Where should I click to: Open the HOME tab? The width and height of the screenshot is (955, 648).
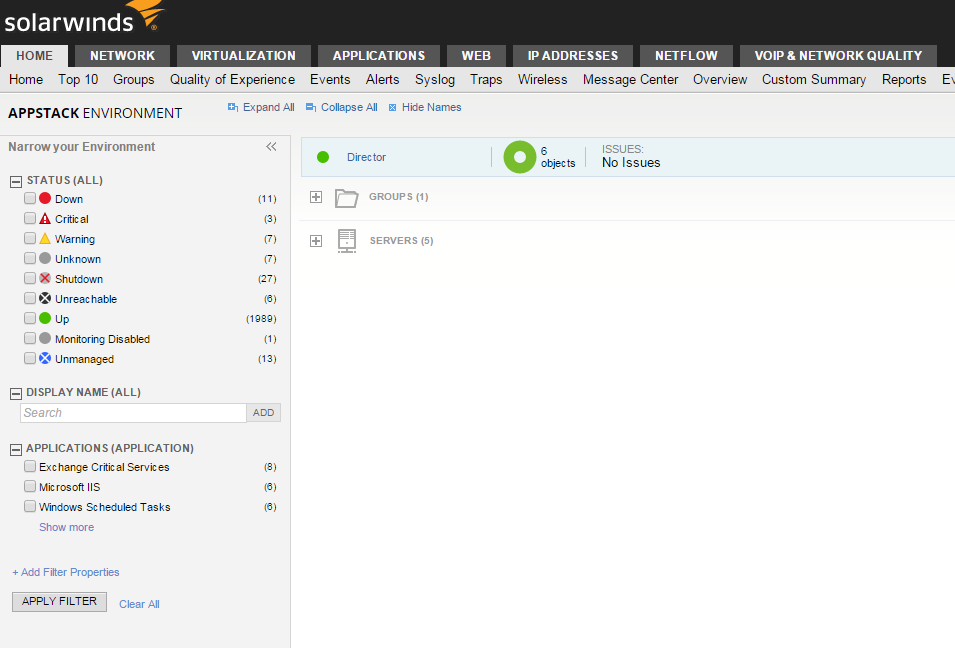(x=35, y=55)
